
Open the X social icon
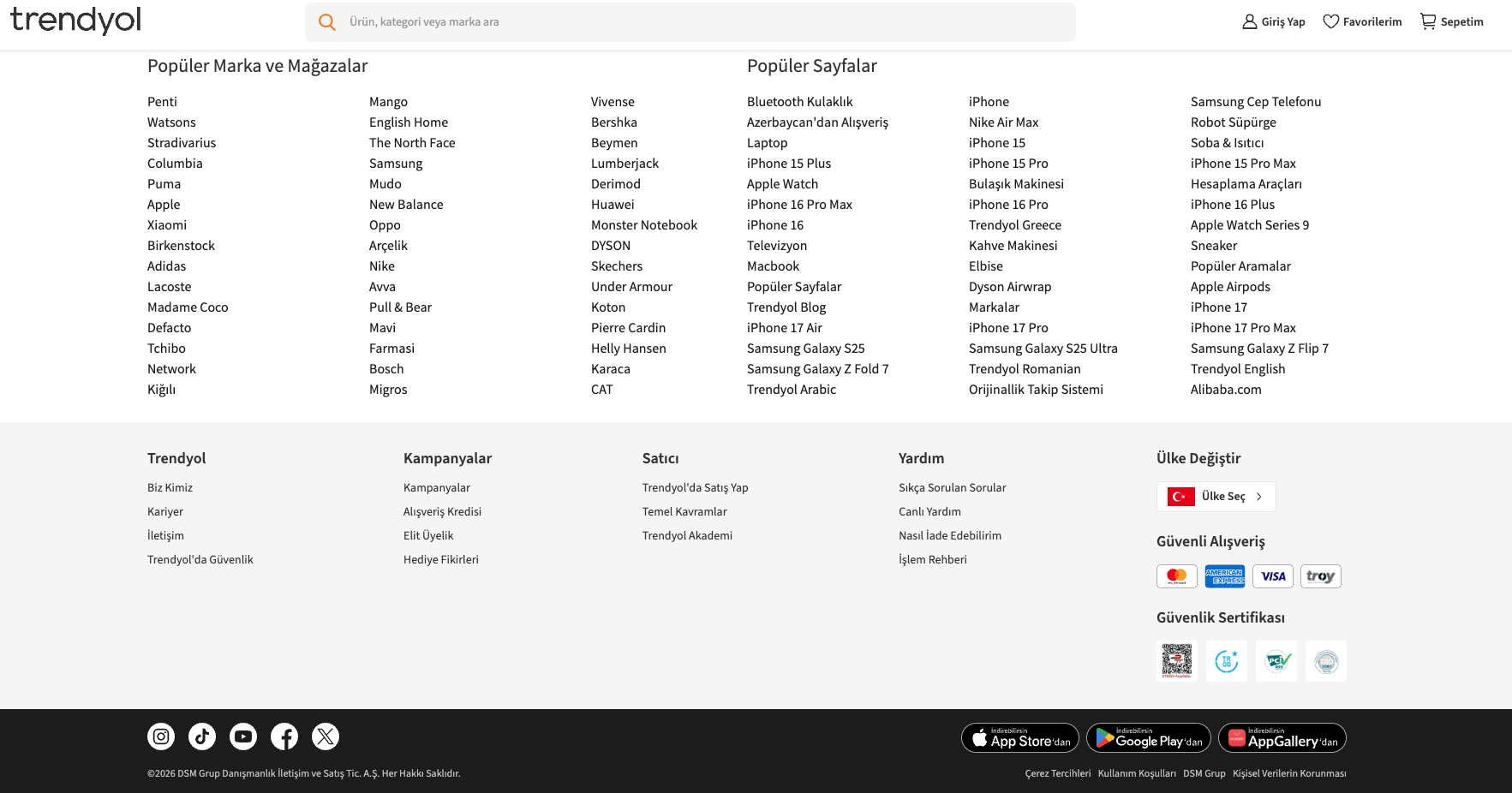coord(326,736)
